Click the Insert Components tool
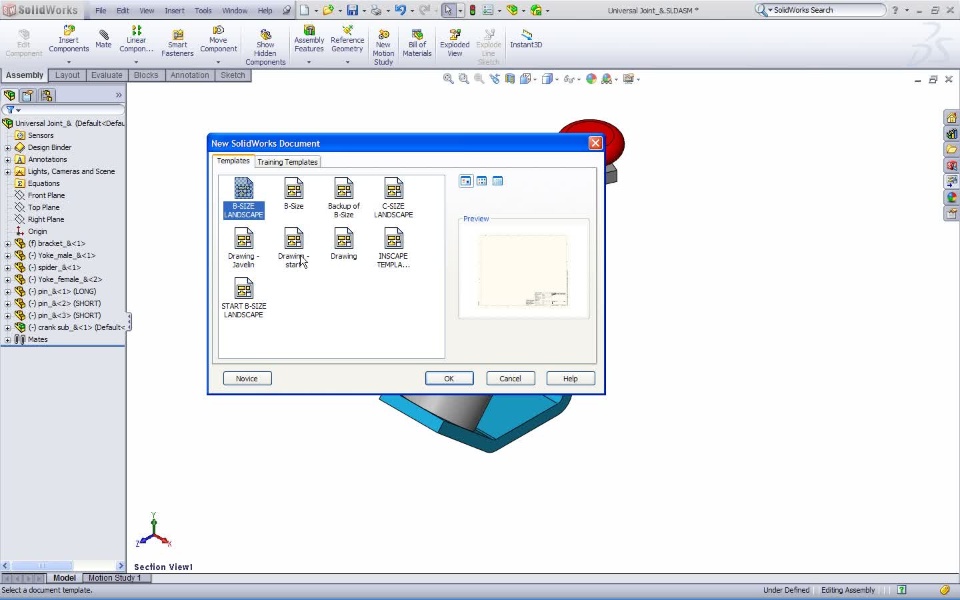Image resolution: width=960 pixels, height=600 pixels. pyautogui.click(x=69, y=39)
